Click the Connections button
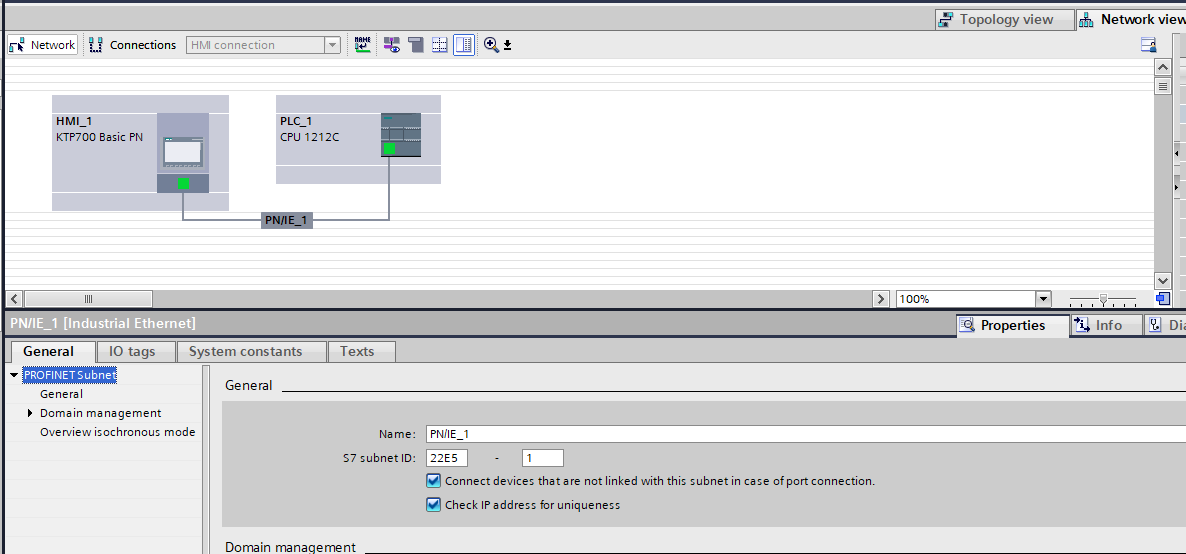The width and height of the screenshot is (1186, 554). tap(133, 45)
